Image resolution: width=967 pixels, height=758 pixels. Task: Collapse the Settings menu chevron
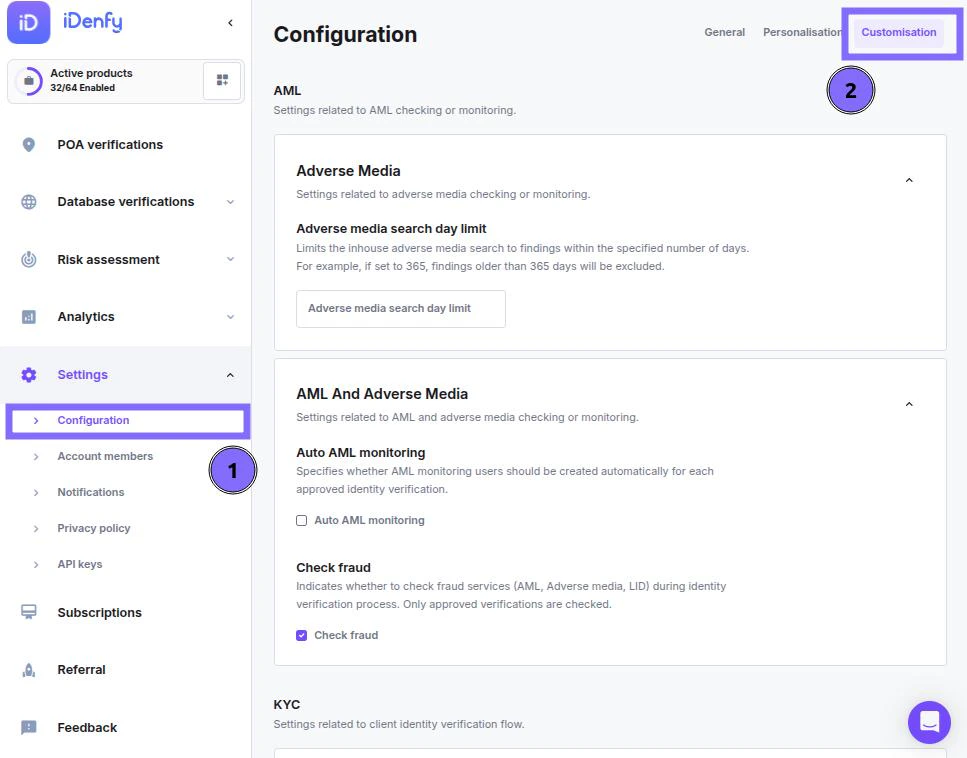pyautogui.click(x=230, y=375)
